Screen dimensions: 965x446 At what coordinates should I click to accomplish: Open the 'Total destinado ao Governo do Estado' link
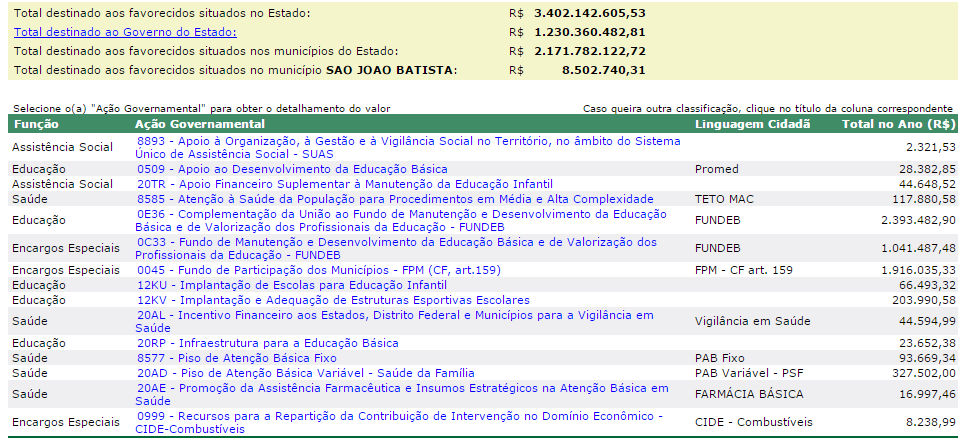coord(125,32)
